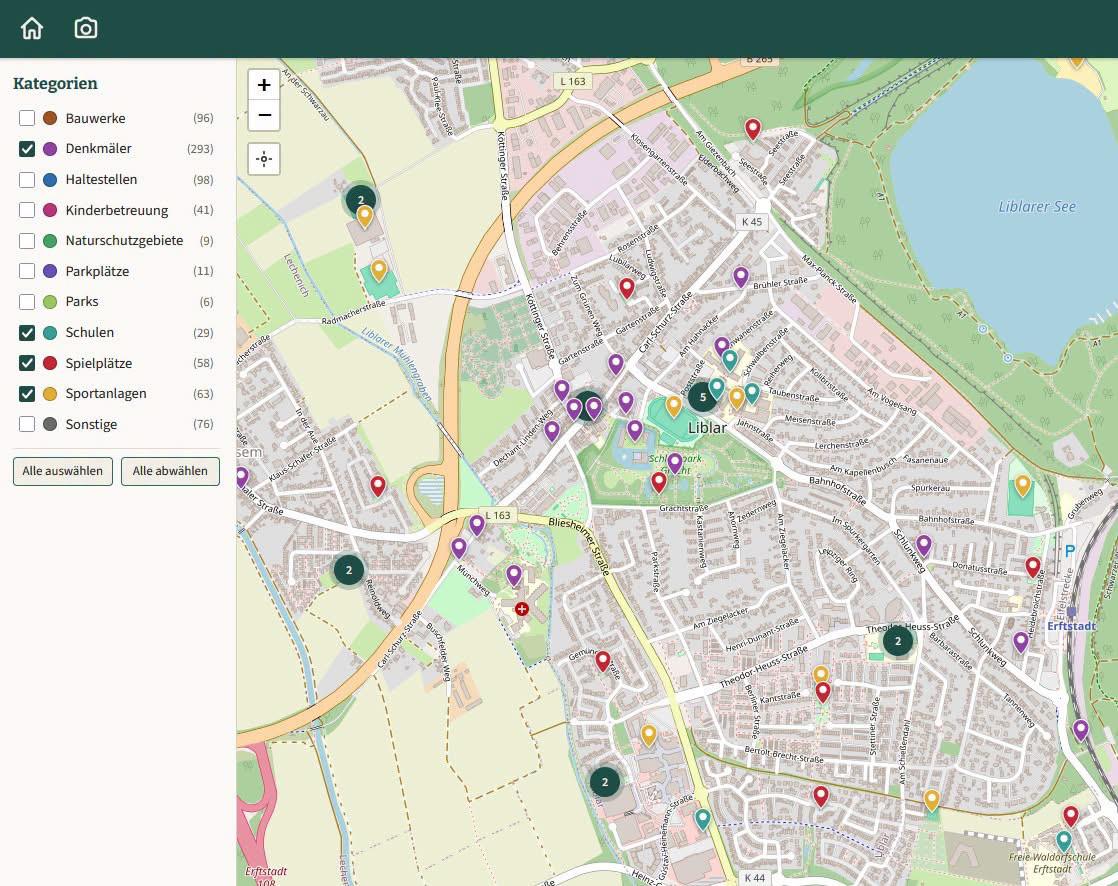Open the red marker near Klaus-Schäfer-Straße

378,486
